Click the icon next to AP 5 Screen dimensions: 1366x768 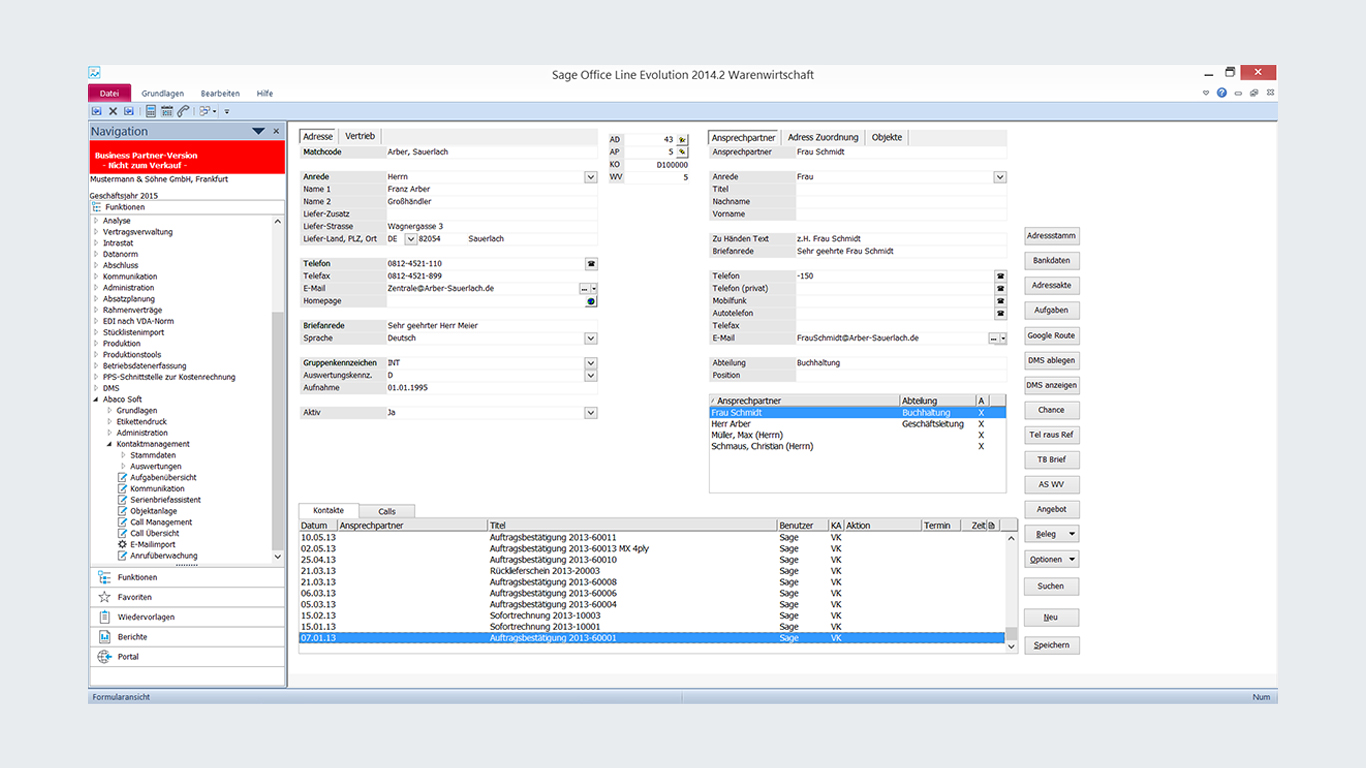click(x=682, y=152)
